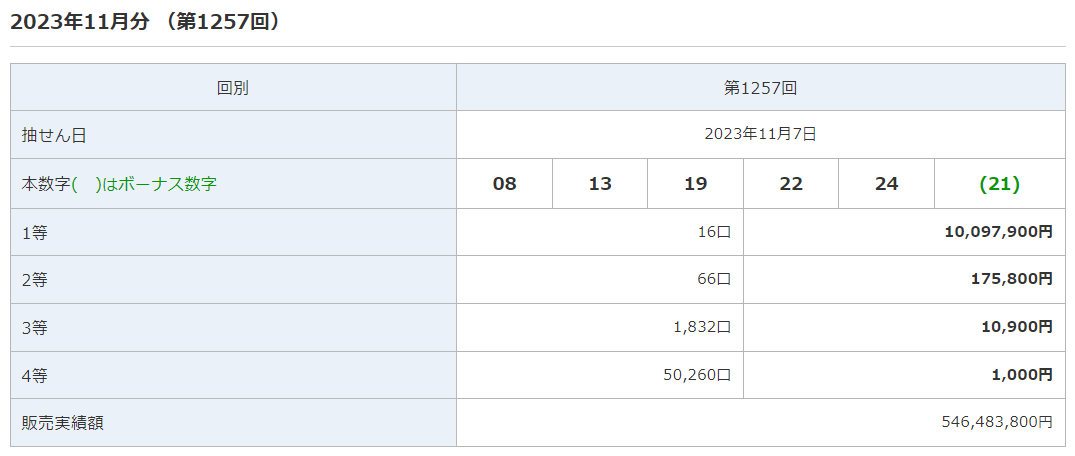Select the 10,097,900円 first prize amount

pos(998,232)
